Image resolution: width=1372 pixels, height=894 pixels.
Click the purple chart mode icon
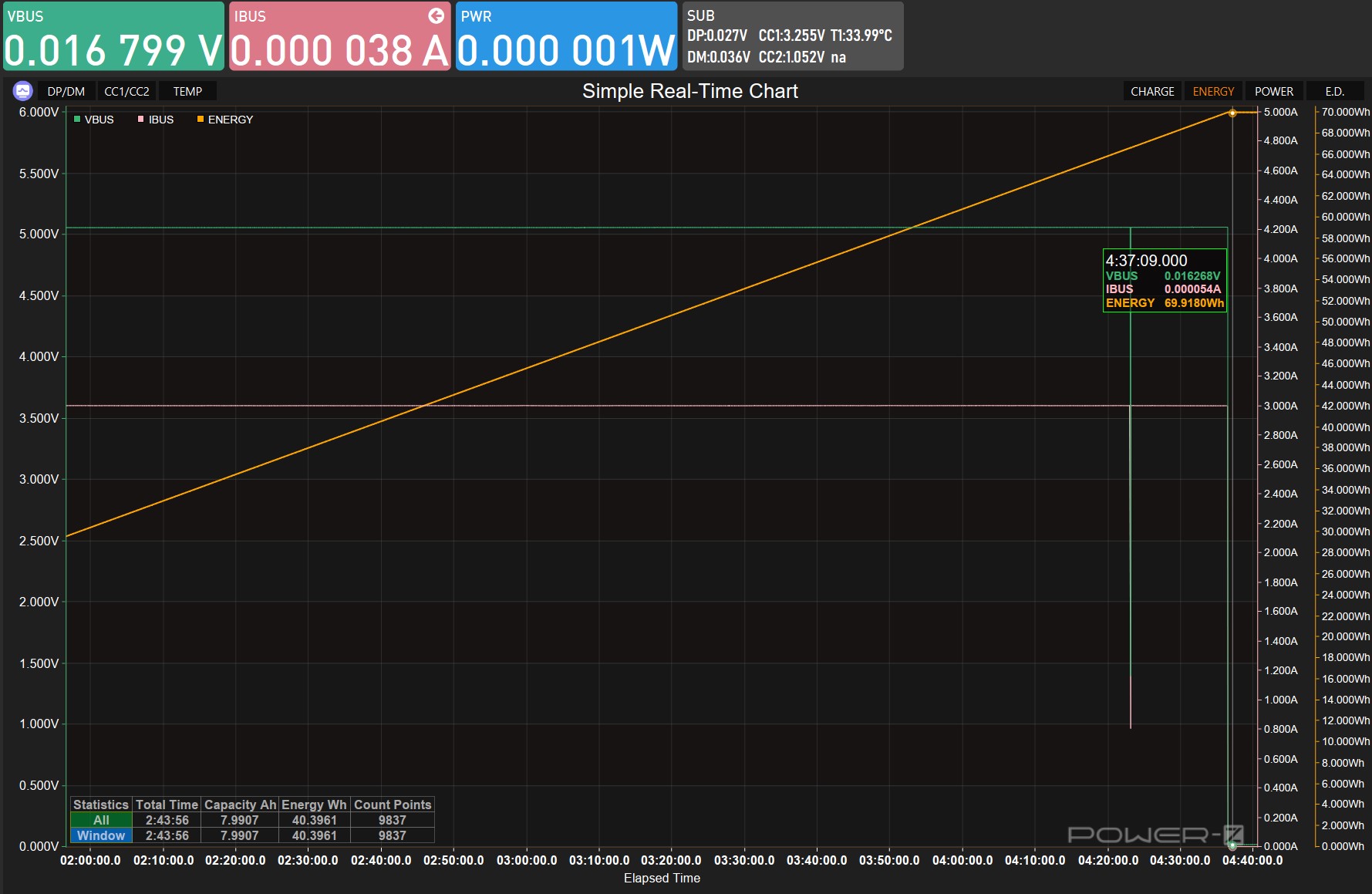coord(22,91)
